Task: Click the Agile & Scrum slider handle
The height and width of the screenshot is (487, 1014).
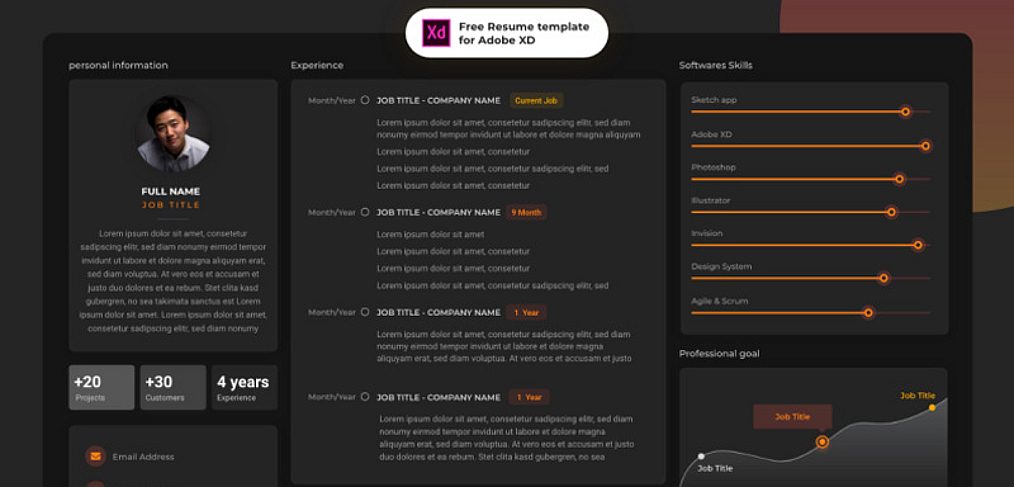Action: [868, 313]
